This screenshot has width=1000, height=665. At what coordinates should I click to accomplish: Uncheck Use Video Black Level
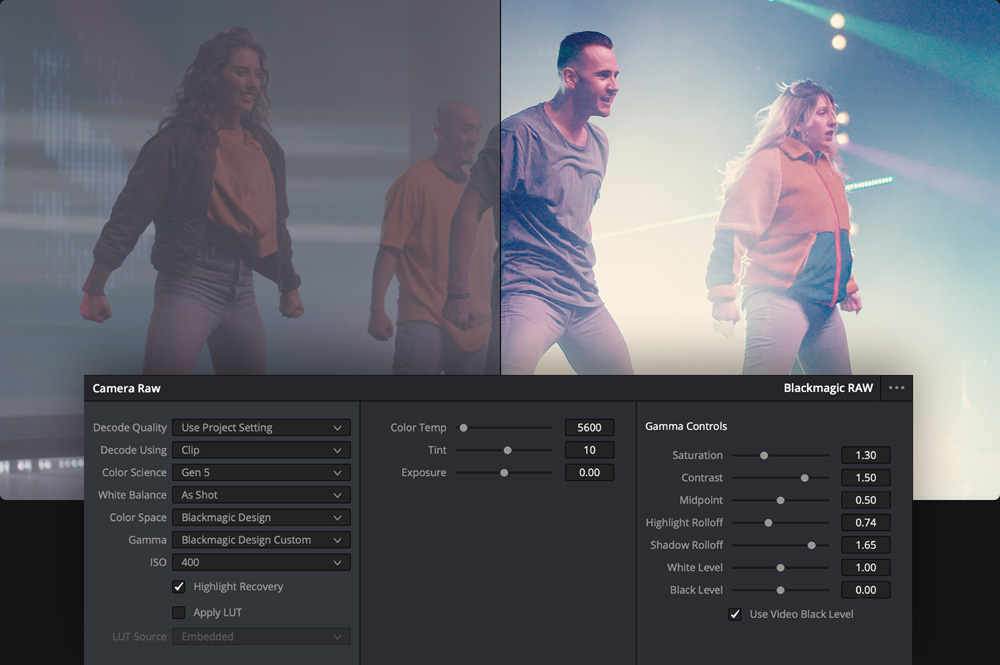(735, 614)
